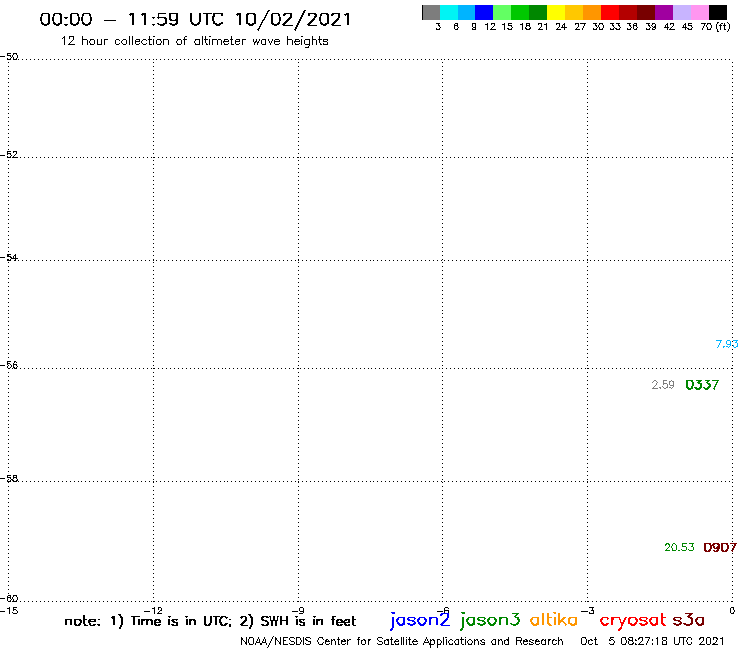Select the black swatch ending the scale

pyautogui.click(x=717, y=13)
